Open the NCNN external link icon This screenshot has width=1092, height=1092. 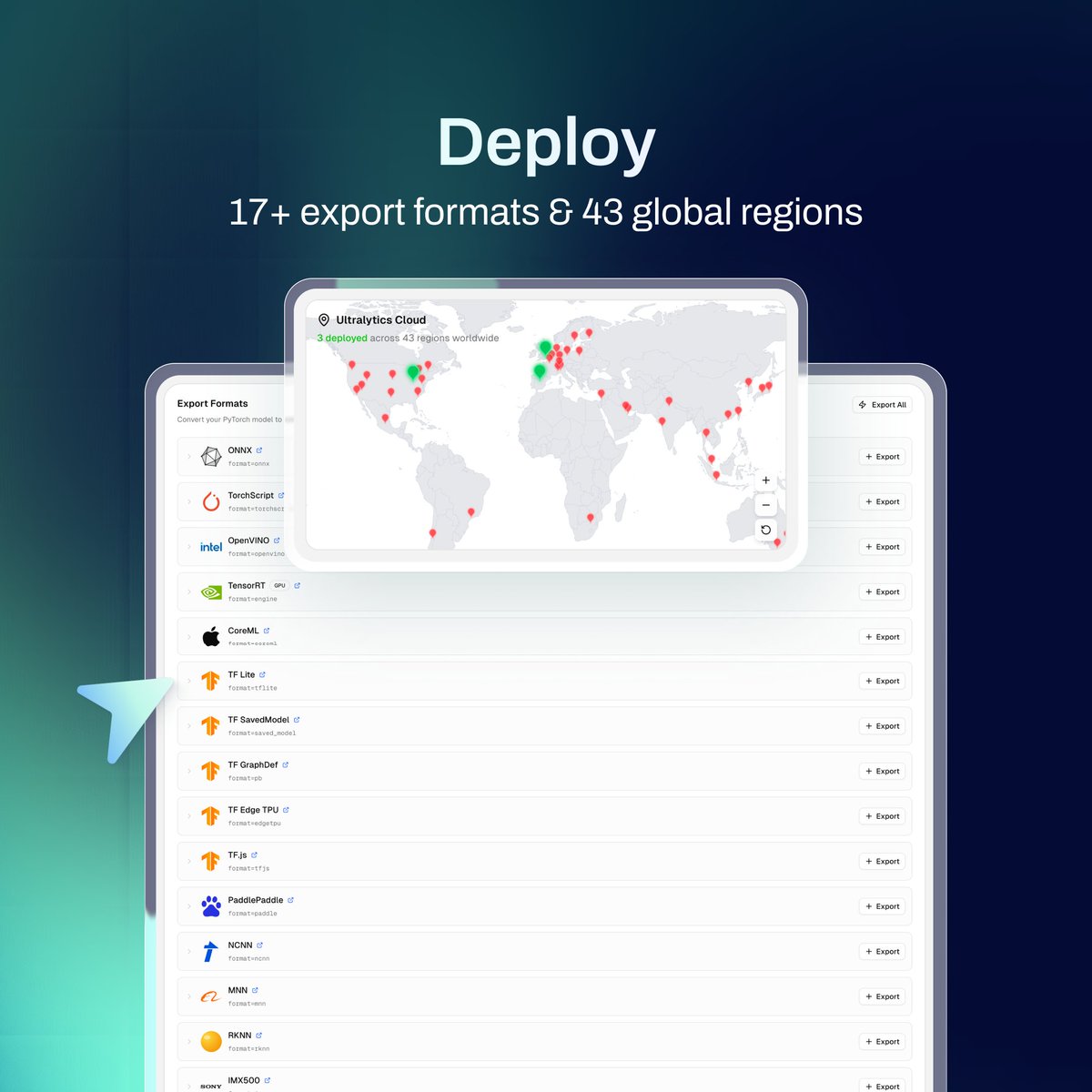(259, 945)
